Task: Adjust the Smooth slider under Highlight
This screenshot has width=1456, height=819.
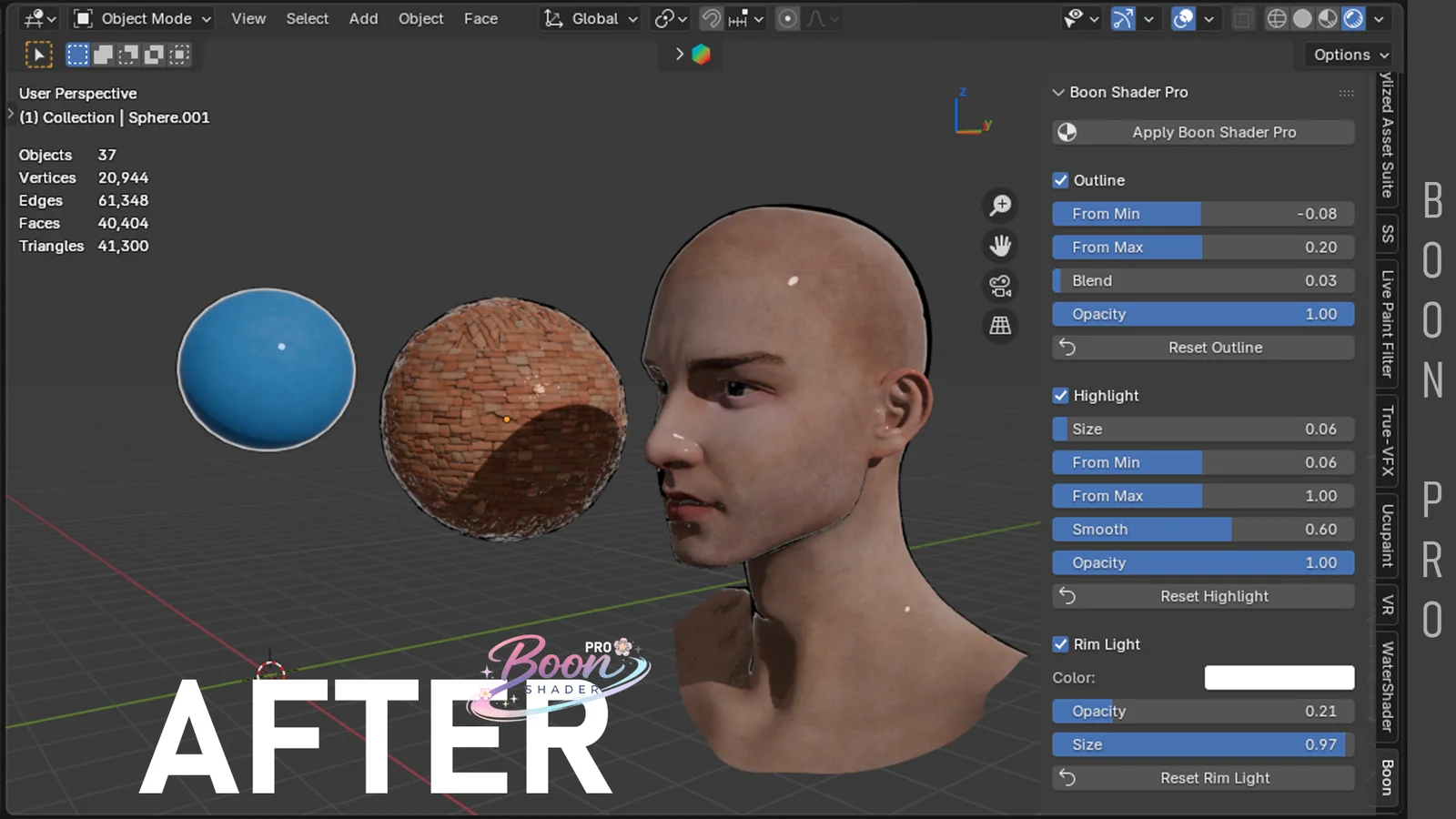Action: click(1201, 529)
